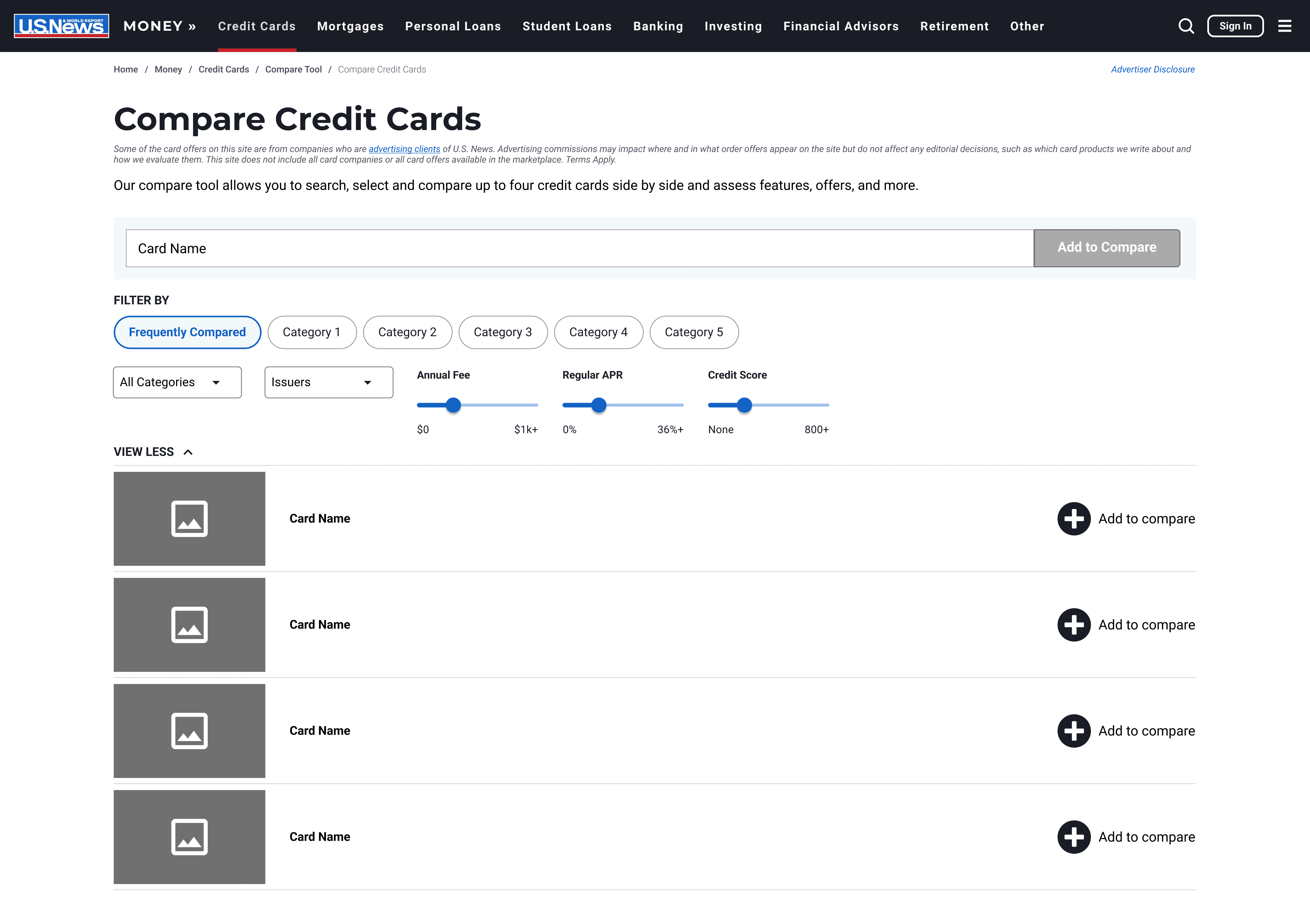Open the Issuers dropdown
The width and height of the screenshot is (1310, 924).
(329, 382)
